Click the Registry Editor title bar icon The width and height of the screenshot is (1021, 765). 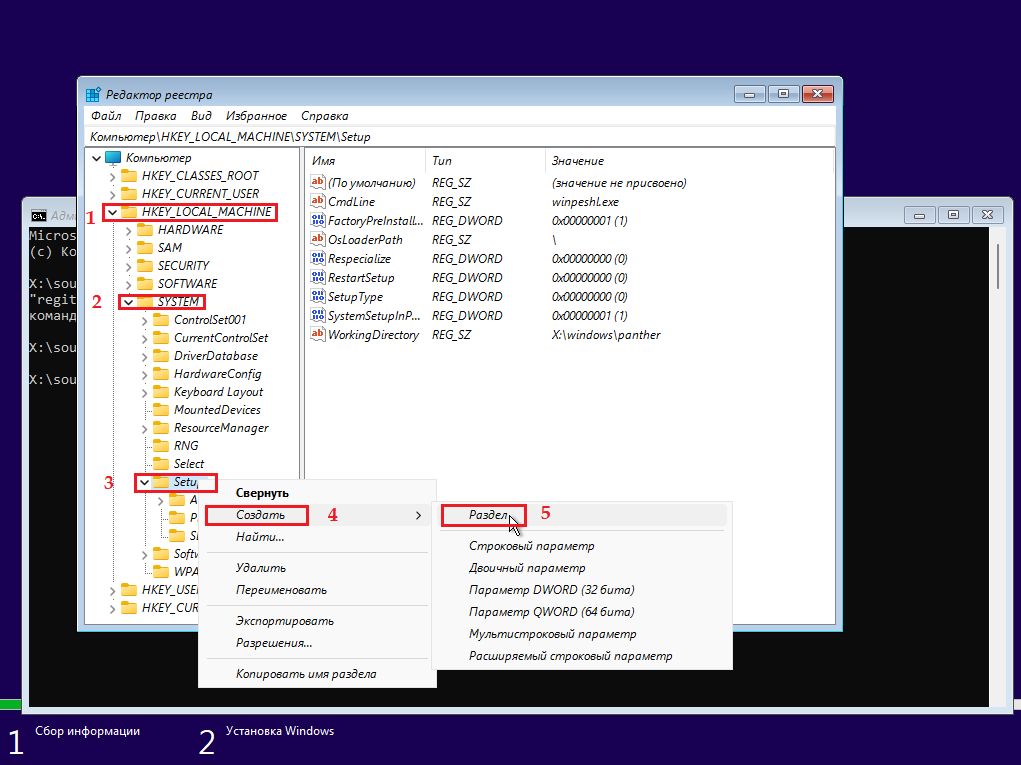pyautogui.click(x=93, y=95)
